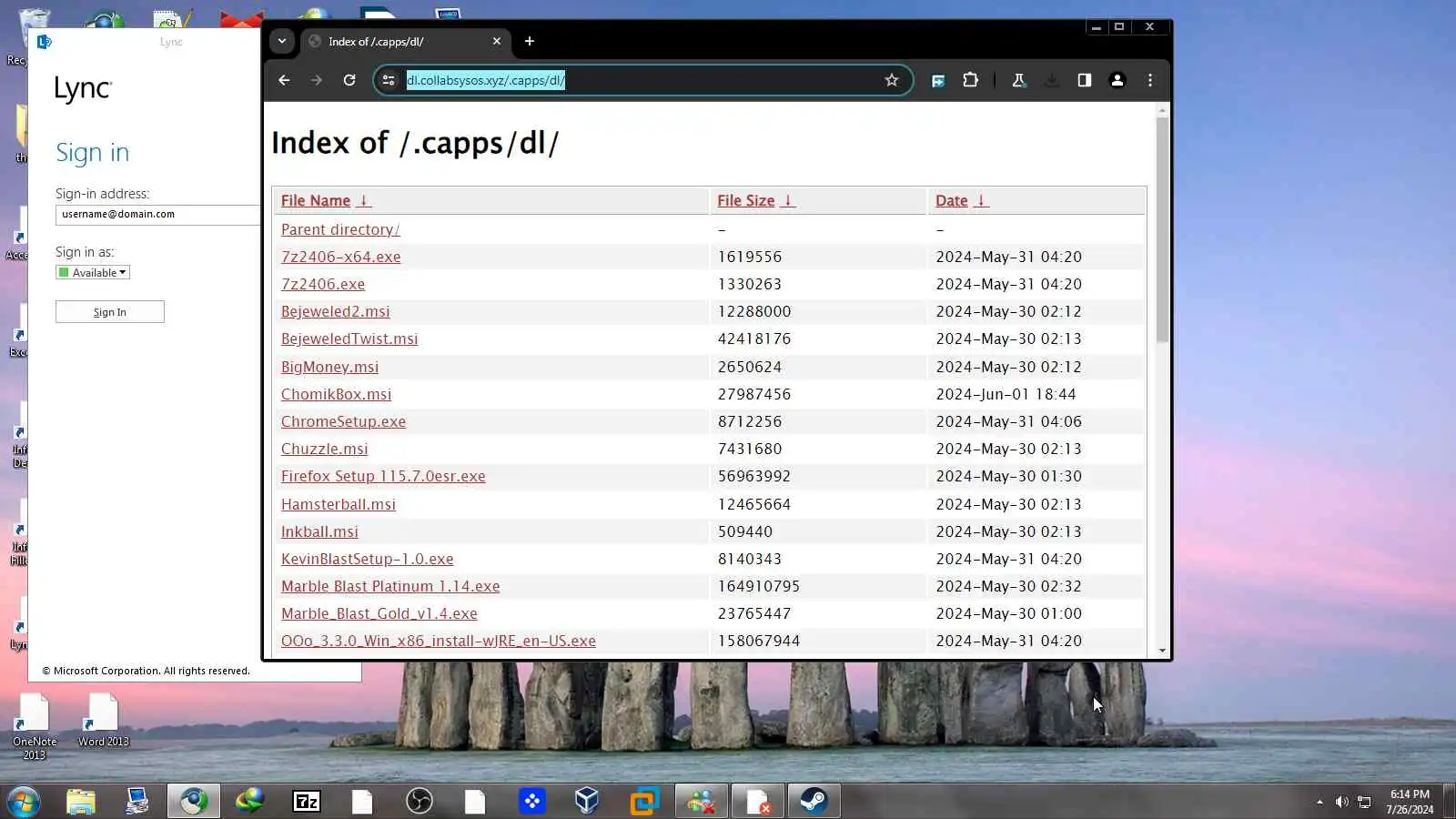The image size is (1456, 819).
Task: Click file size 1619556 for 7z2406-x64.exe
Action: click(750, 257)
